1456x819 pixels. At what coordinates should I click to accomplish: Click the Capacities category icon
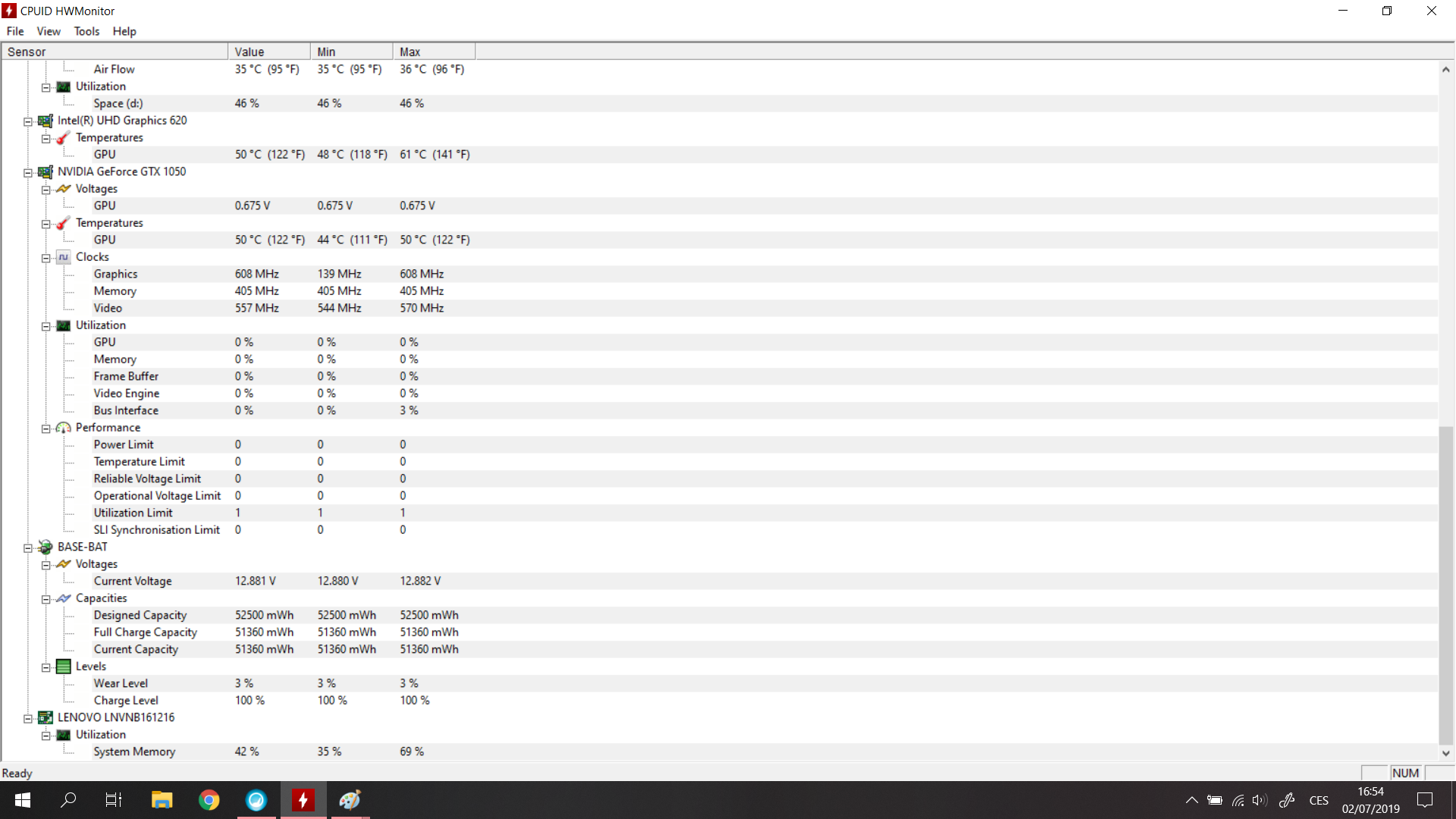coord(64,598)
